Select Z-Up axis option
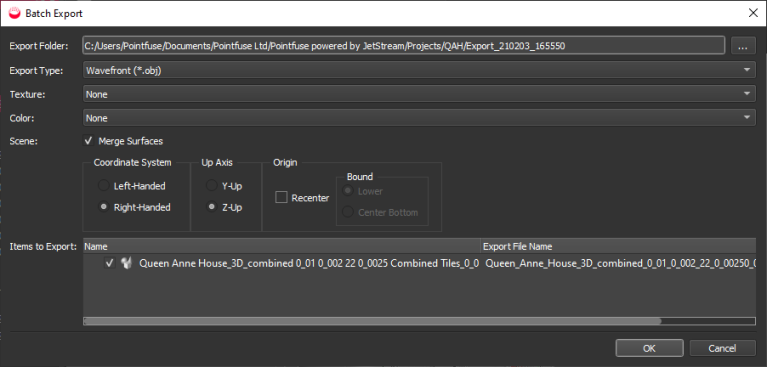Image resolution: width=767 pixels, height=367 pixels. tap(211, 207)
